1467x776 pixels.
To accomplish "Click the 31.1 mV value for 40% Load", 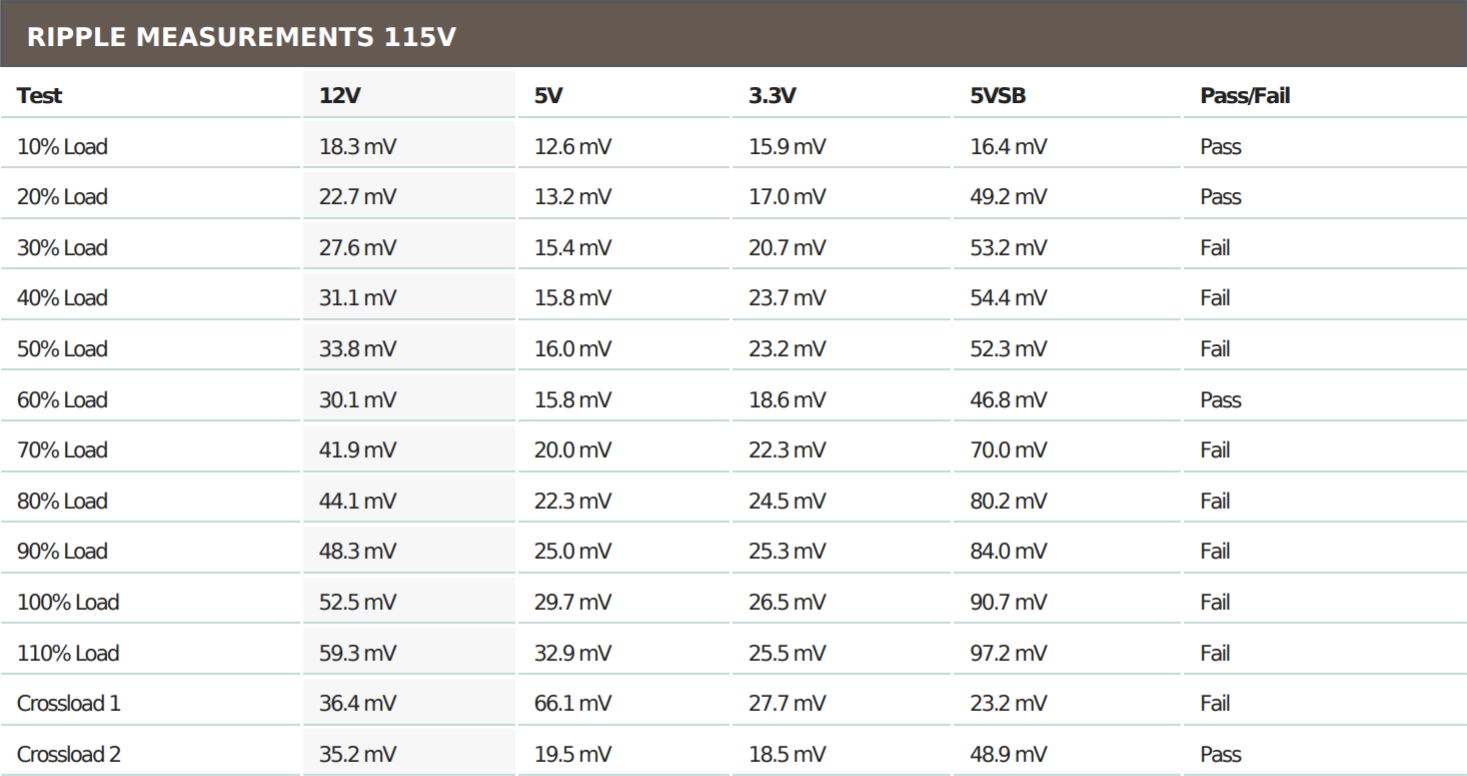I will coord(358,298).
